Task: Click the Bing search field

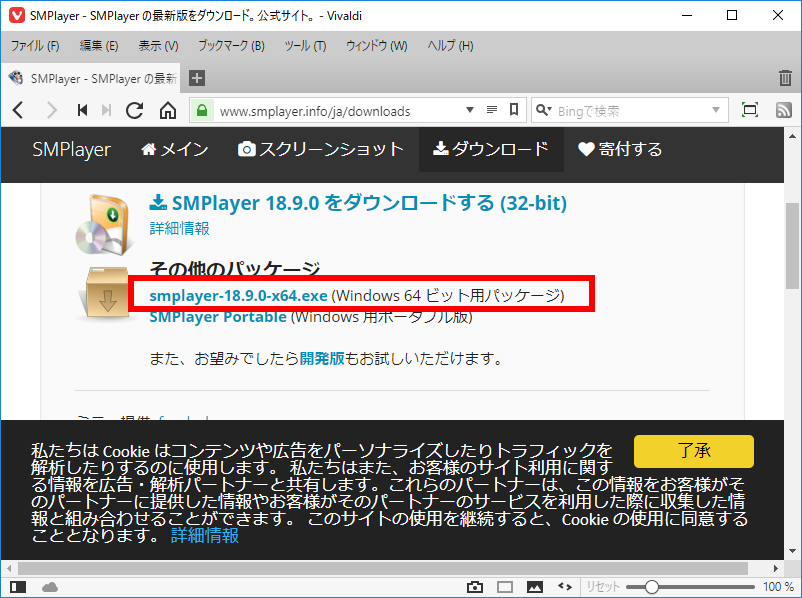Action: (x=632, y=110)
